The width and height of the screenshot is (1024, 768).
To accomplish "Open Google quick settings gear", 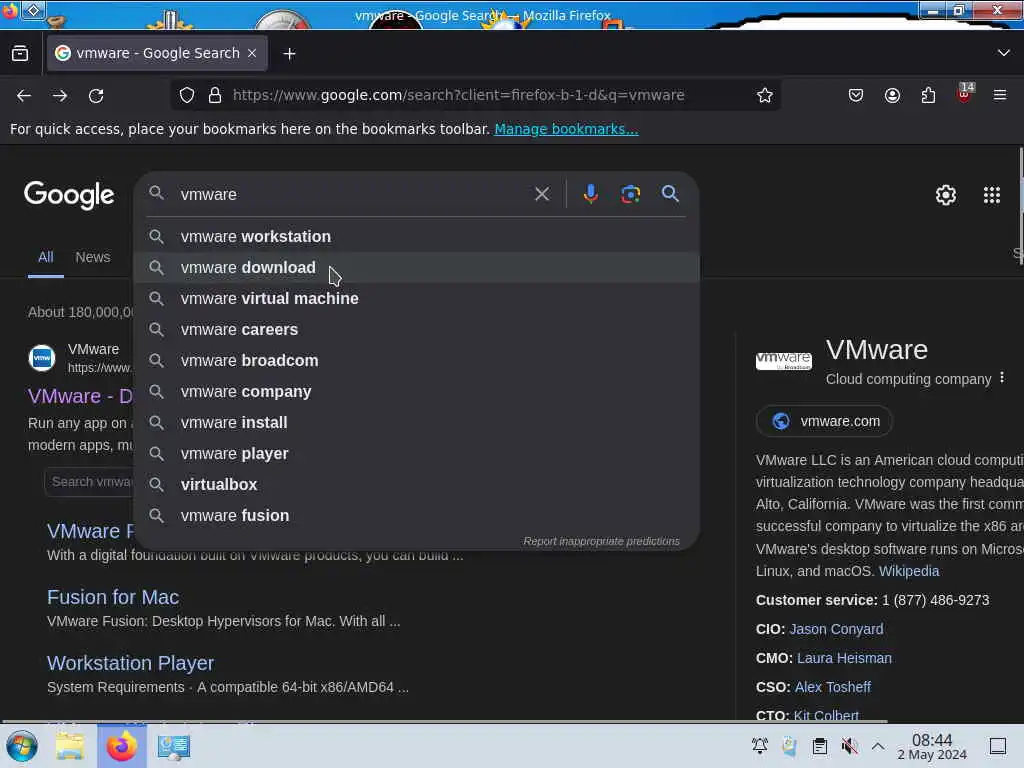I will 946,195.
